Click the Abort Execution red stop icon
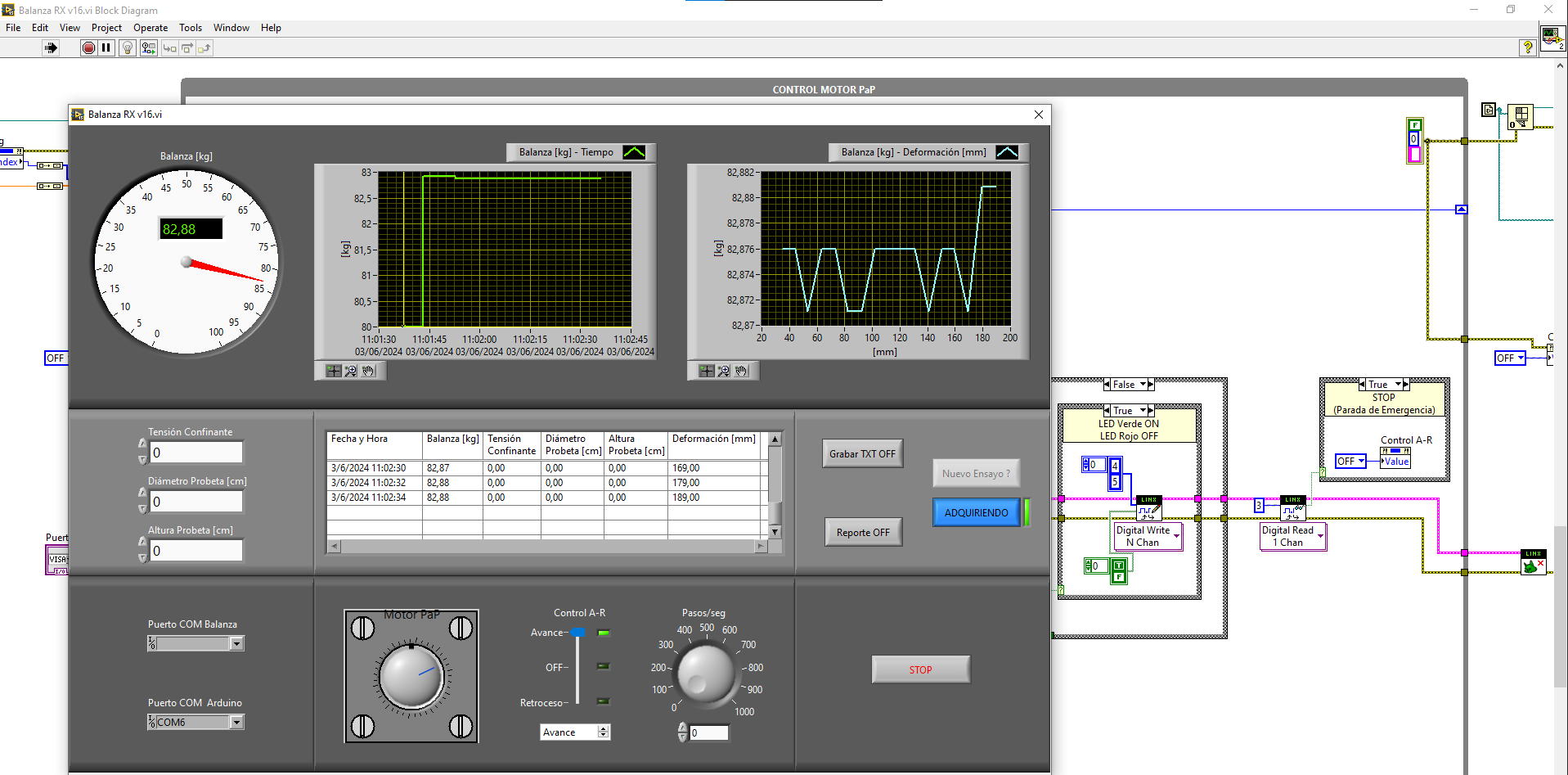The image size is (1568, 775). point(88,48)
